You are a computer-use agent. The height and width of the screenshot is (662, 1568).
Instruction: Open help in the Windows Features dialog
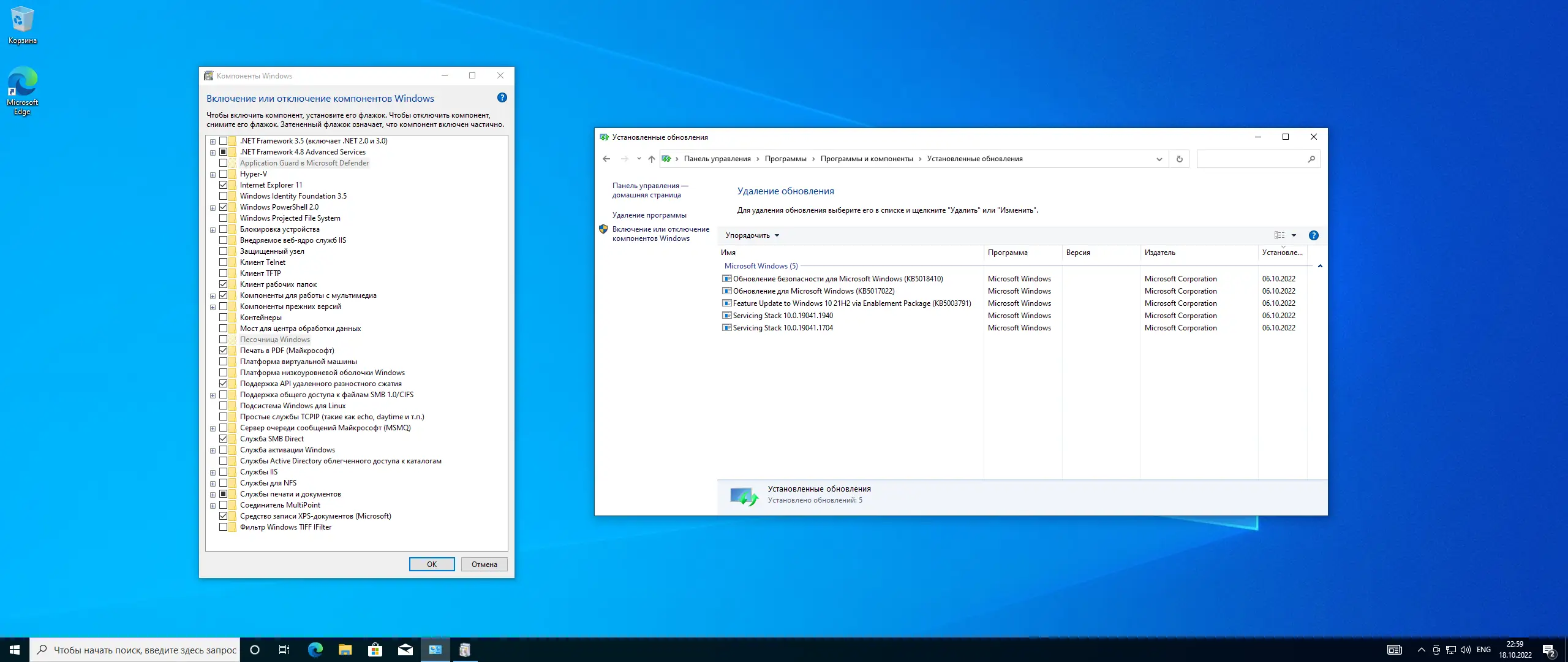(502, 98)
